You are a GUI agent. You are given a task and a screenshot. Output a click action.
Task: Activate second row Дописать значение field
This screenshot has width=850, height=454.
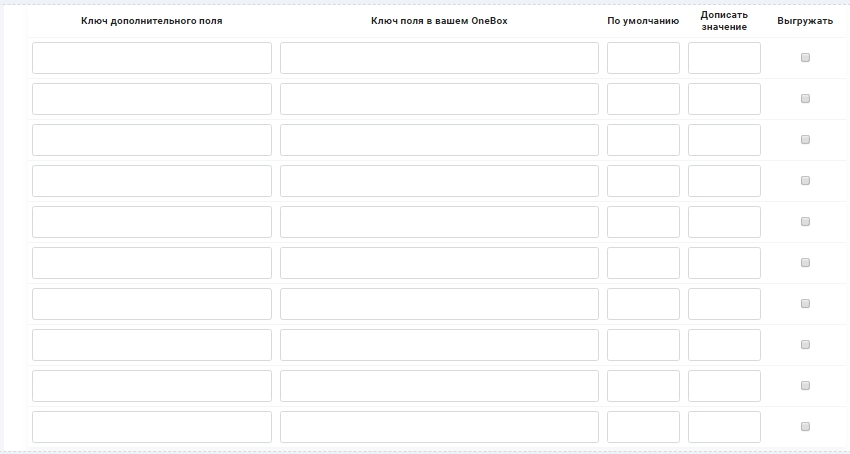click(x=724, y=99)
